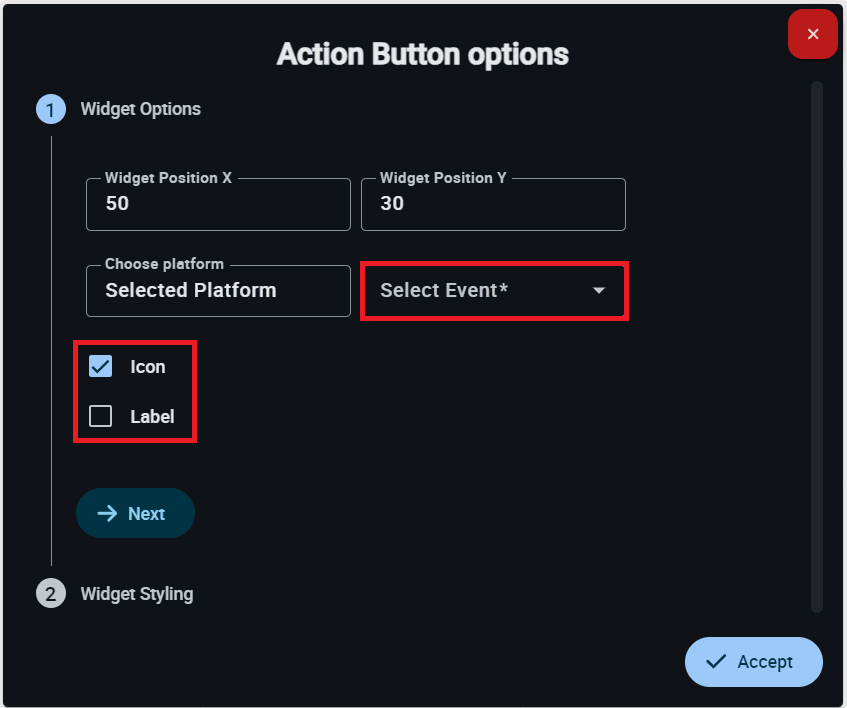Viewport: 847px width, 708px height.
Task: Click the "Label" checkbox label text
Action: 152,417
